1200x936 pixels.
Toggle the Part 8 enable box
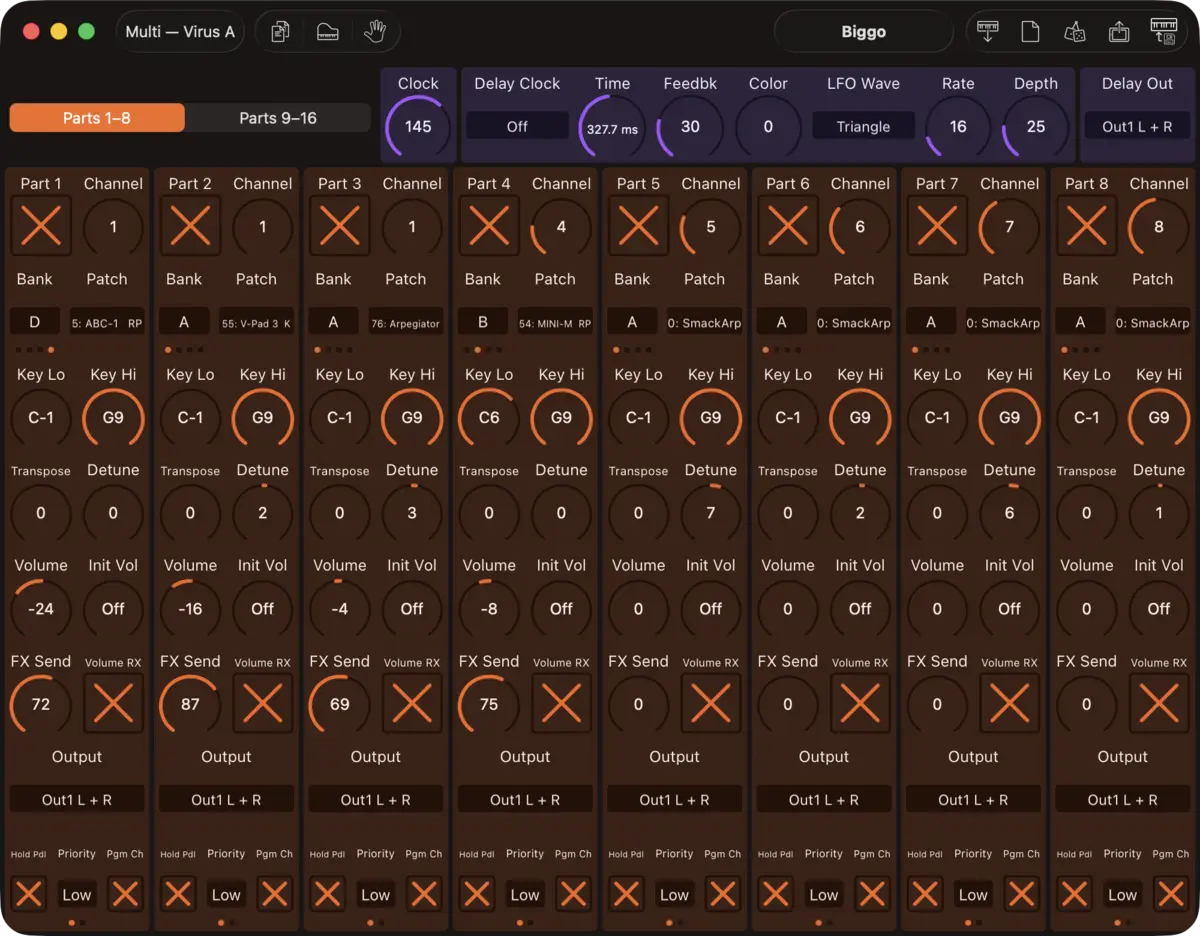click(1087, 226)
